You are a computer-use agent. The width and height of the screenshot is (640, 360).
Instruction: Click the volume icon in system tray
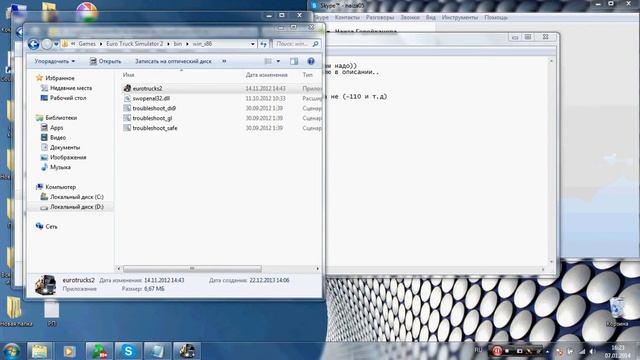[592, 351]
